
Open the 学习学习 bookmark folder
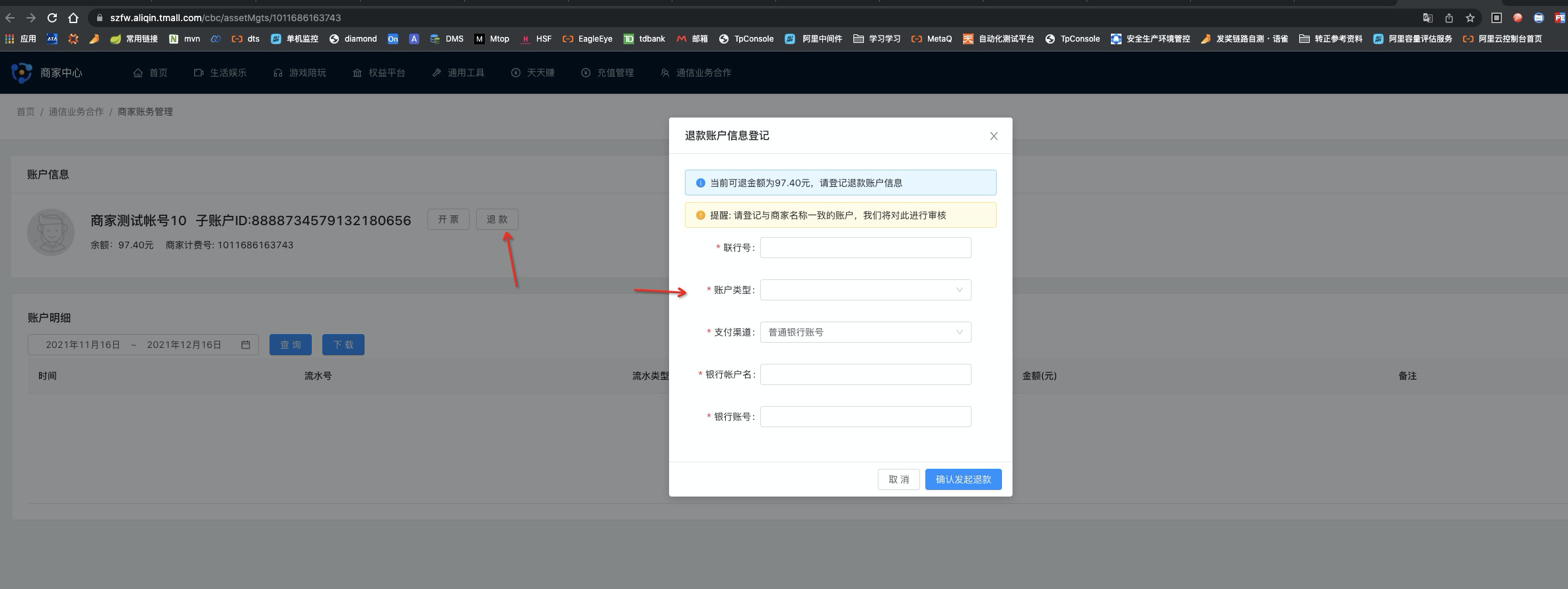tap(877, 39)
